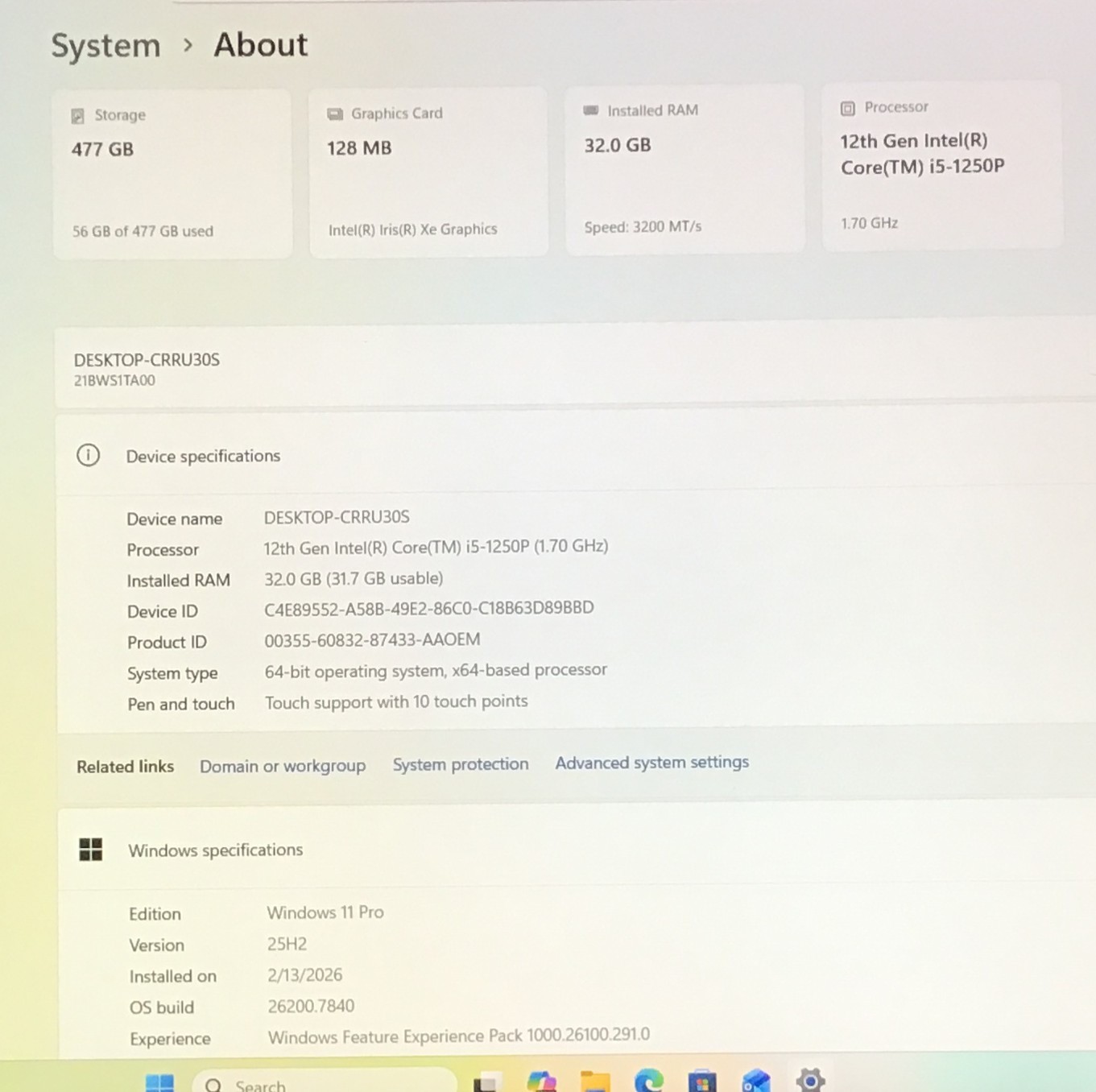Click the "Device ID" label
The width and height of the screenshot is (1096, 1092).
tap(163, 612)
